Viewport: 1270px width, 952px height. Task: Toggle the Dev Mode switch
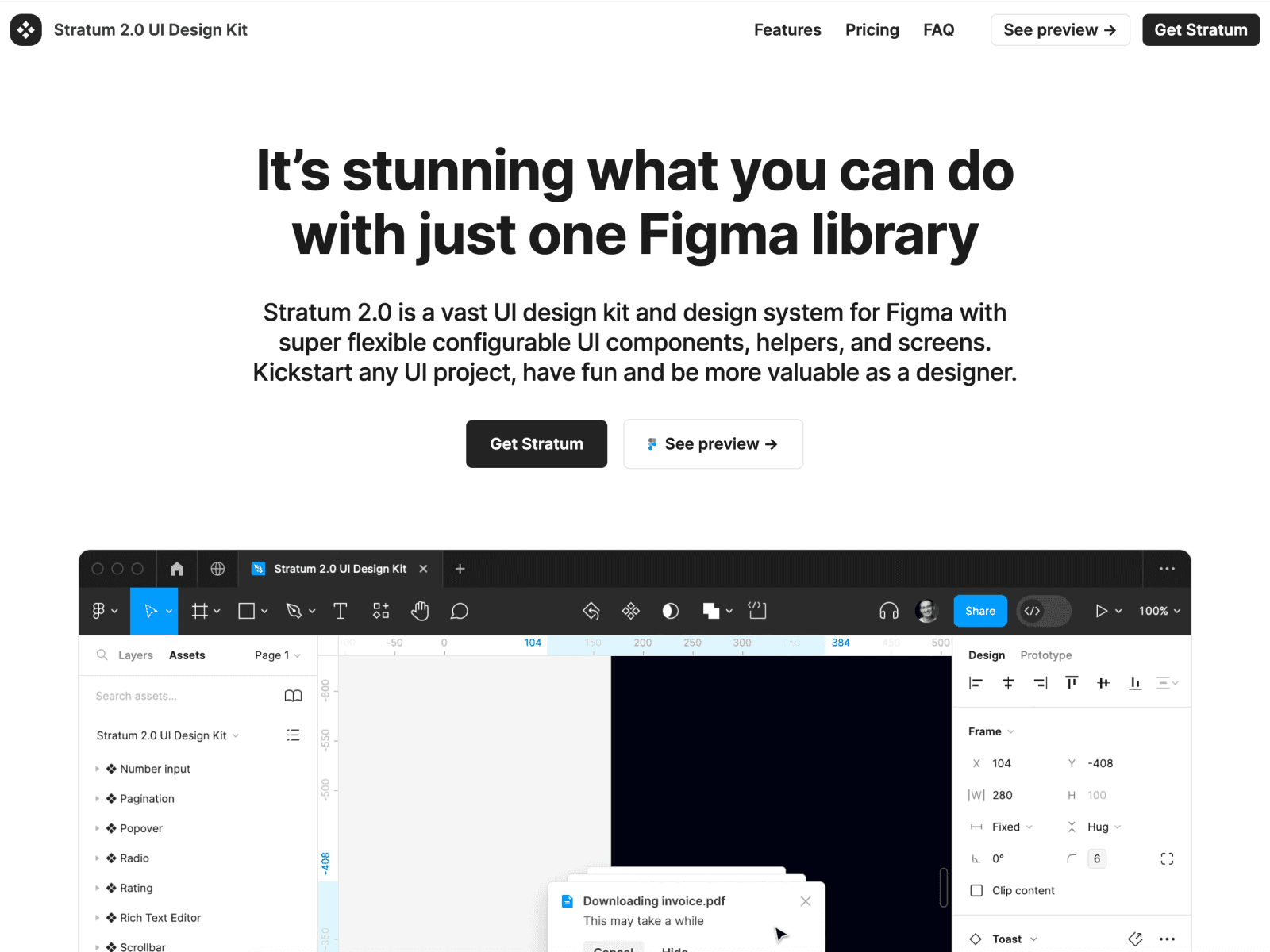pyautogui.click(x=1044, y=611)
